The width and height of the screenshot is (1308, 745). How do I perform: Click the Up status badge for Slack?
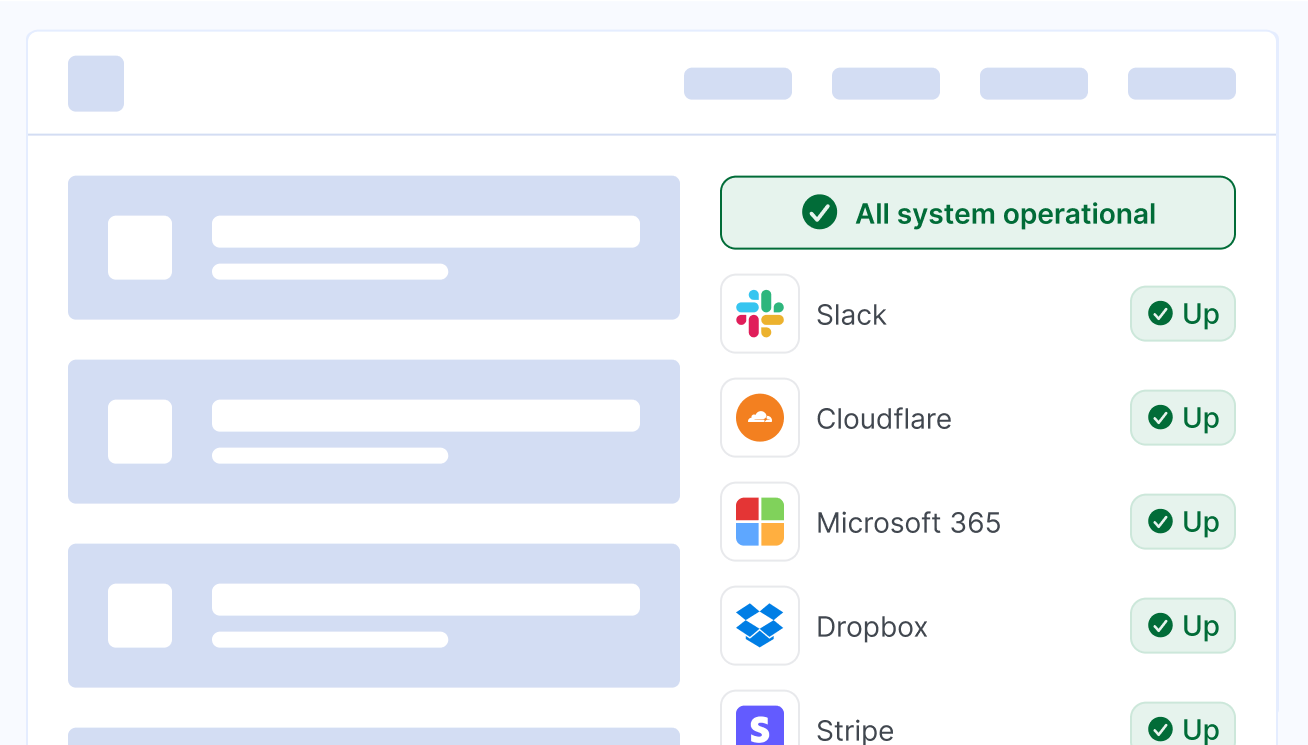pos(1182,314)
